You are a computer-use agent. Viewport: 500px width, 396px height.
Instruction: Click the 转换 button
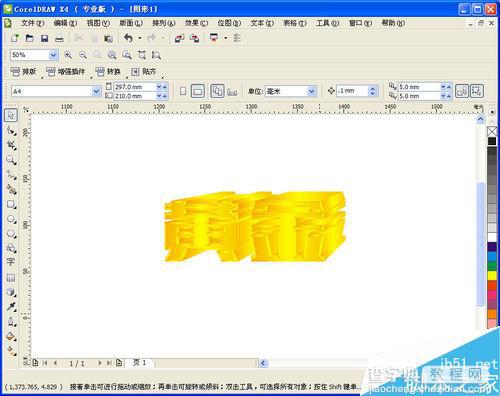coord(108,71)
